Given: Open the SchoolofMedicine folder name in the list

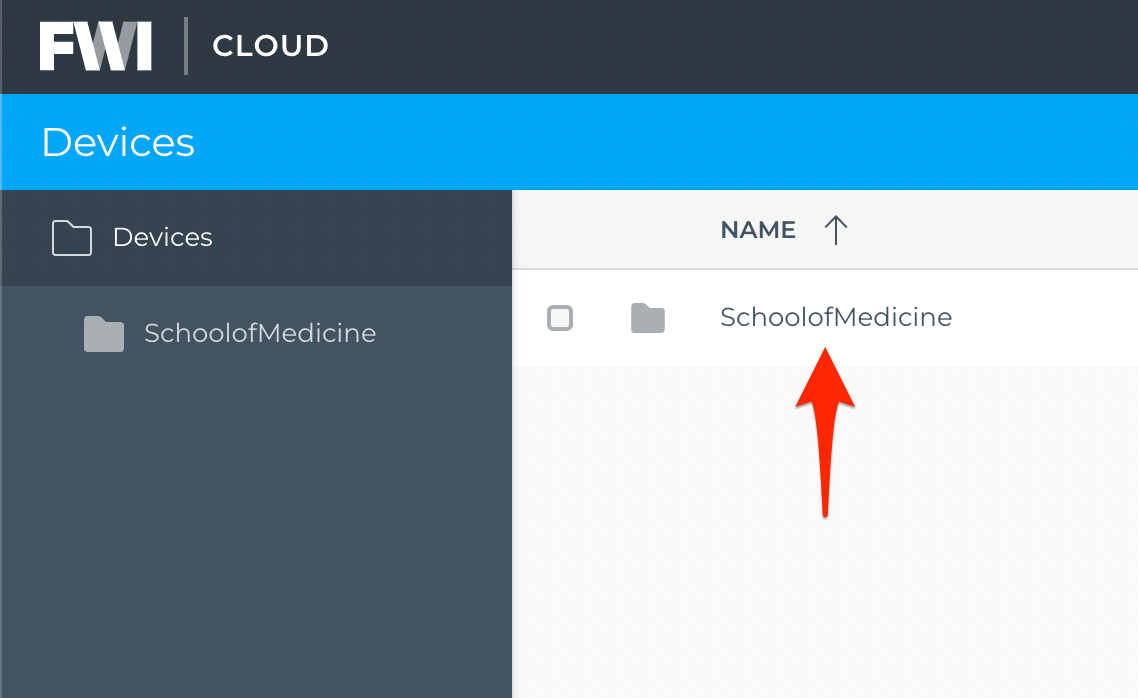Looking at the screenshot, I should (x=835, y=317).
